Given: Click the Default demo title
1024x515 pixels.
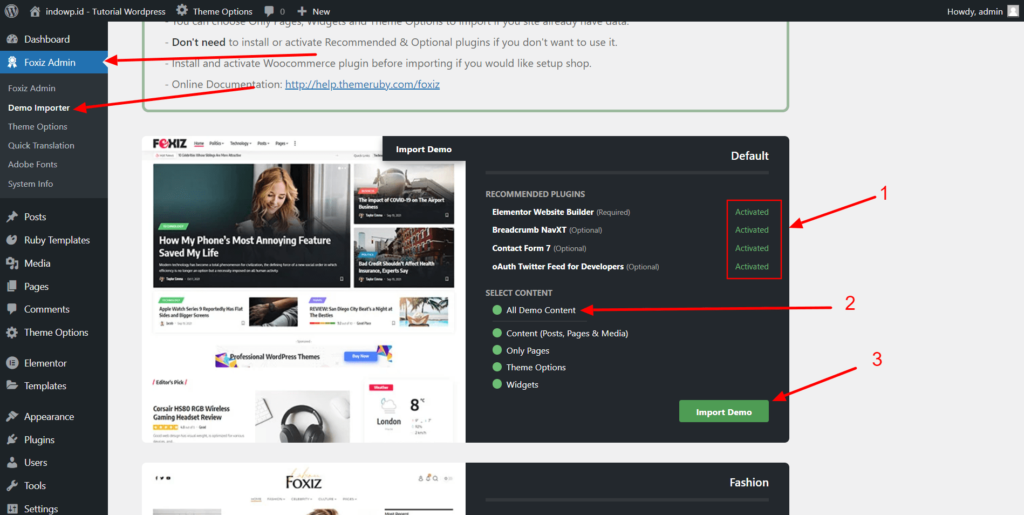Looking at the screenshot, I should [x=750, y=156].
